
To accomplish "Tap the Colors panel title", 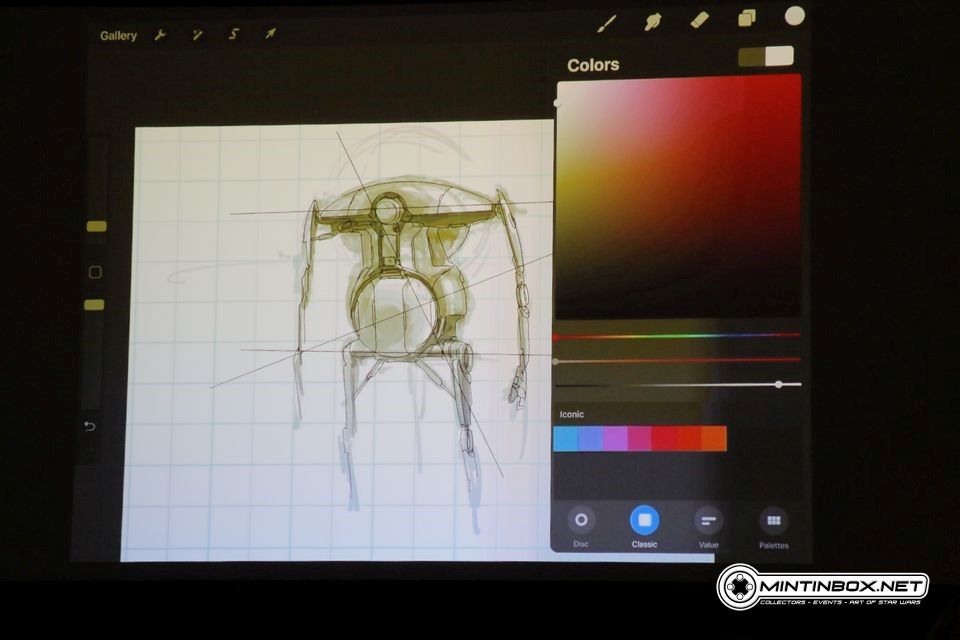I will (x=593, y=65).
